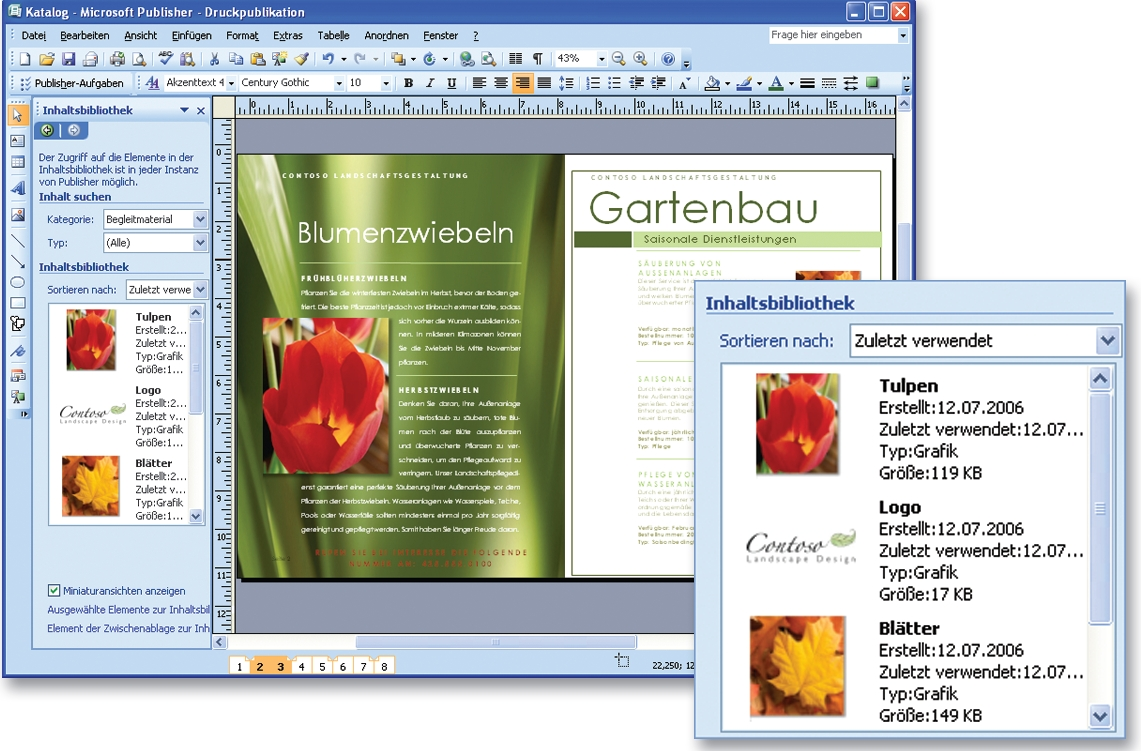This screenshot has width=1141, height=751.
Task: Open Publisher help with the question mark icon
Action: click(668, 59)
